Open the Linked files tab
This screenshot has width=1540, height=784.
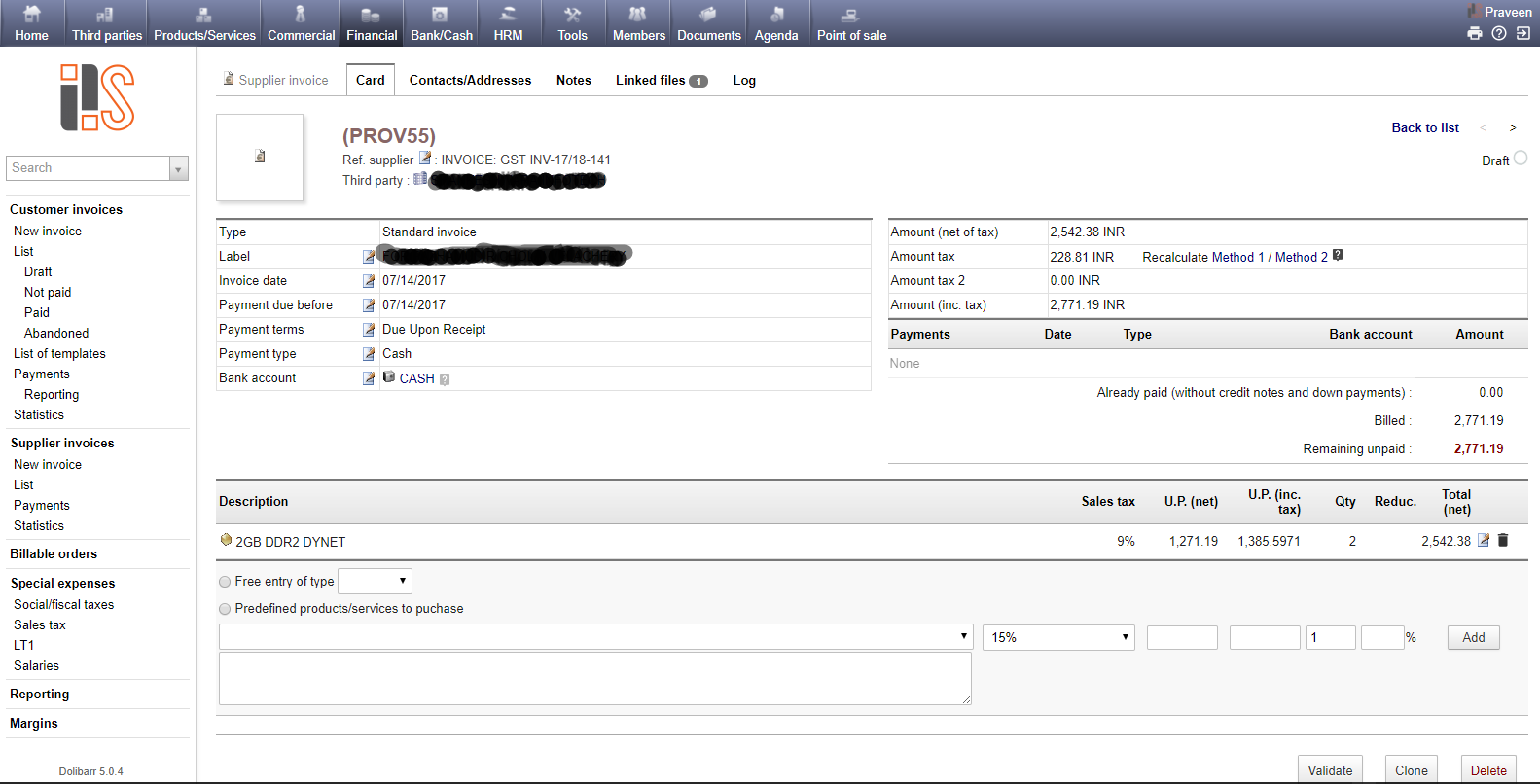pyautogui.click(x=661, y=81)
